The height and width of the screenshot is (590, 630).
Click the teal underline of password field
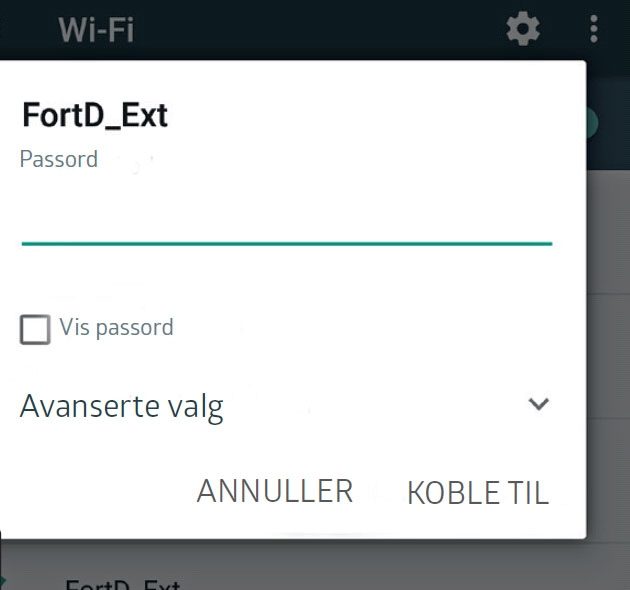(x=287, y=244)
